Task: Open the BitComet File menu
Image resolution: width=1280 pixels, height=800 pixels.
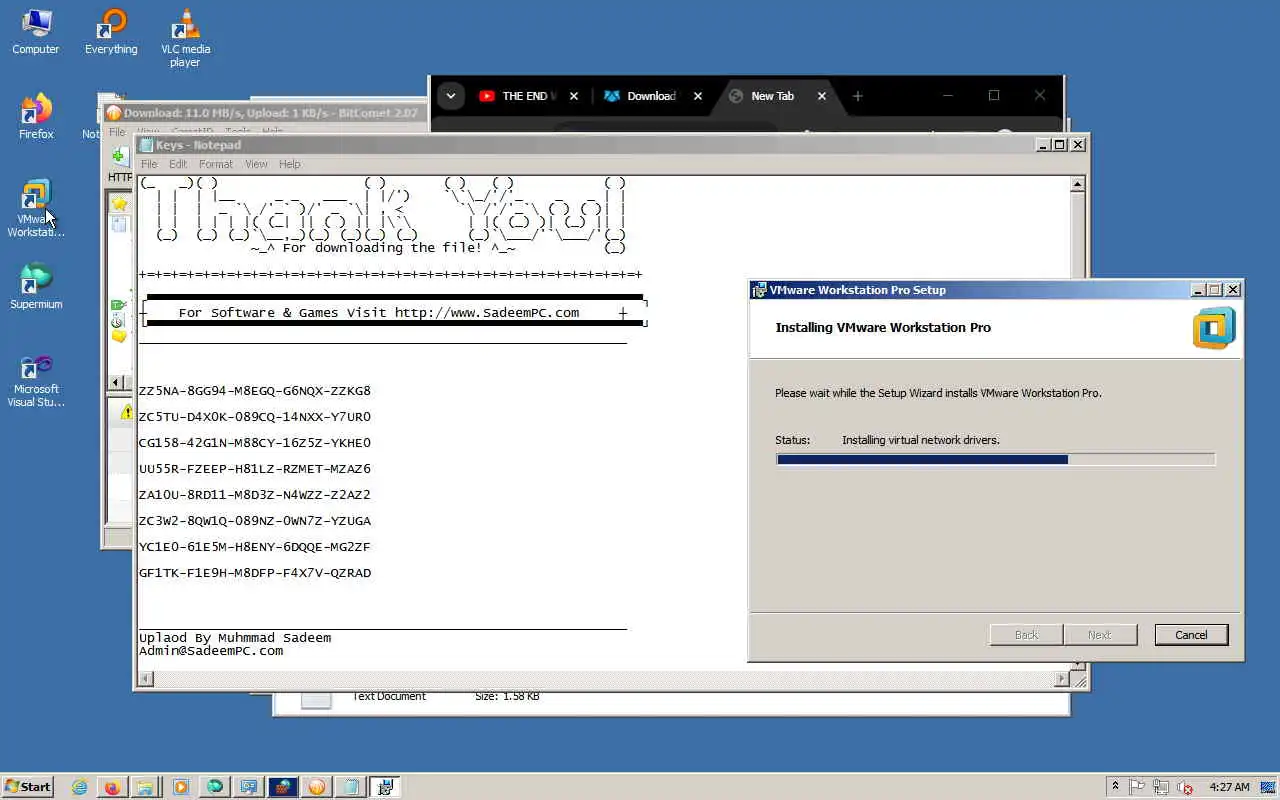Action: (x=117, y=132)
